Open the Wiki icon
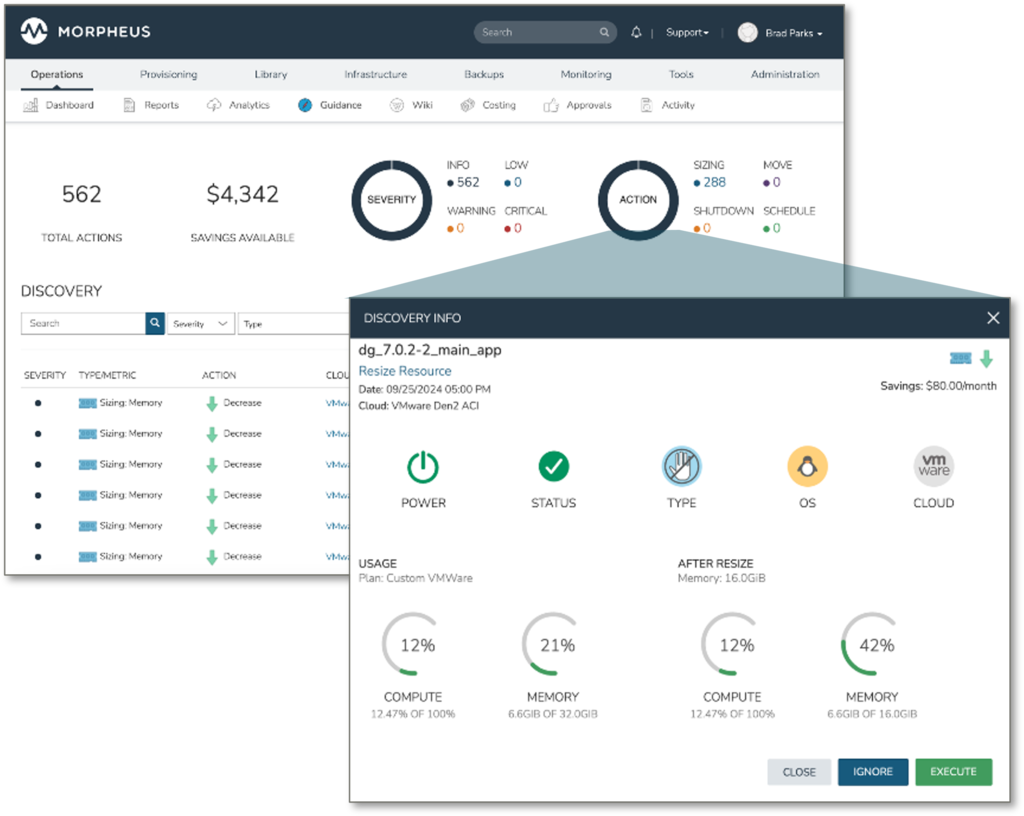This screenshot has width=1024, height=816. [x=396, y=105]
